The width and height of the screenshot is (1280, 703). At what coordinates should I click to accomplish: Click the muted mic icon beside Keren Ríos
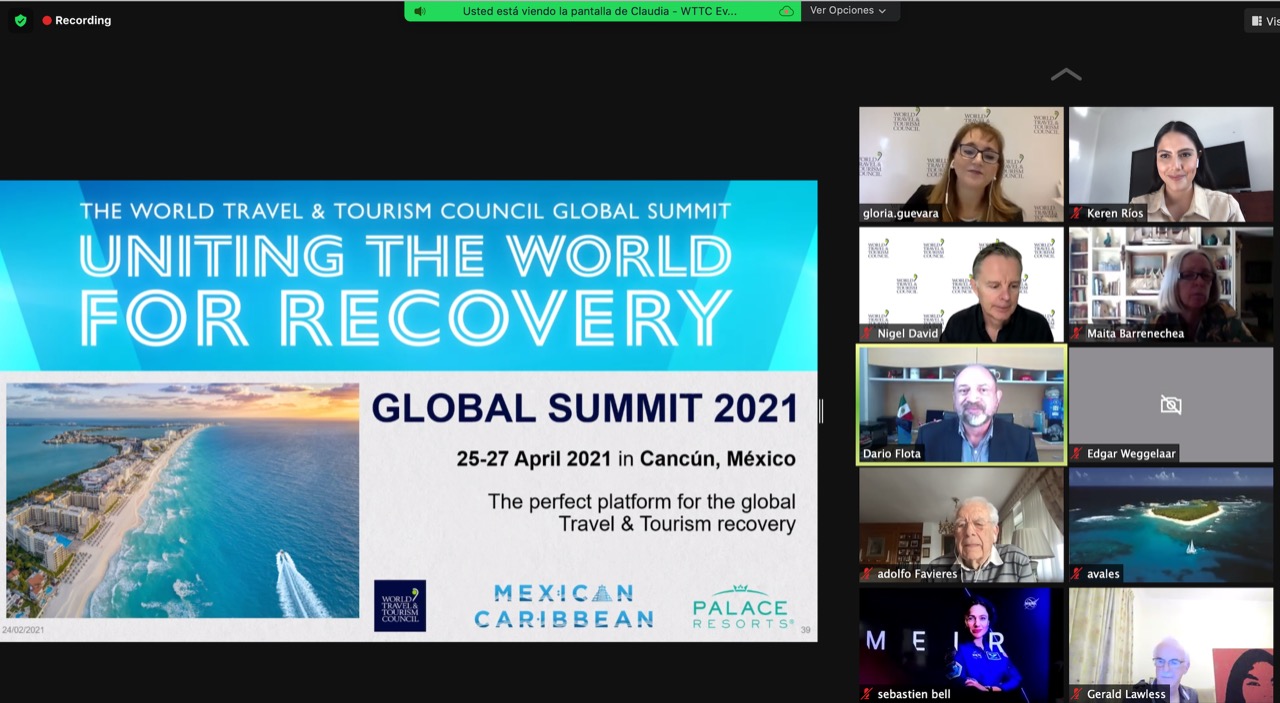1077,214
